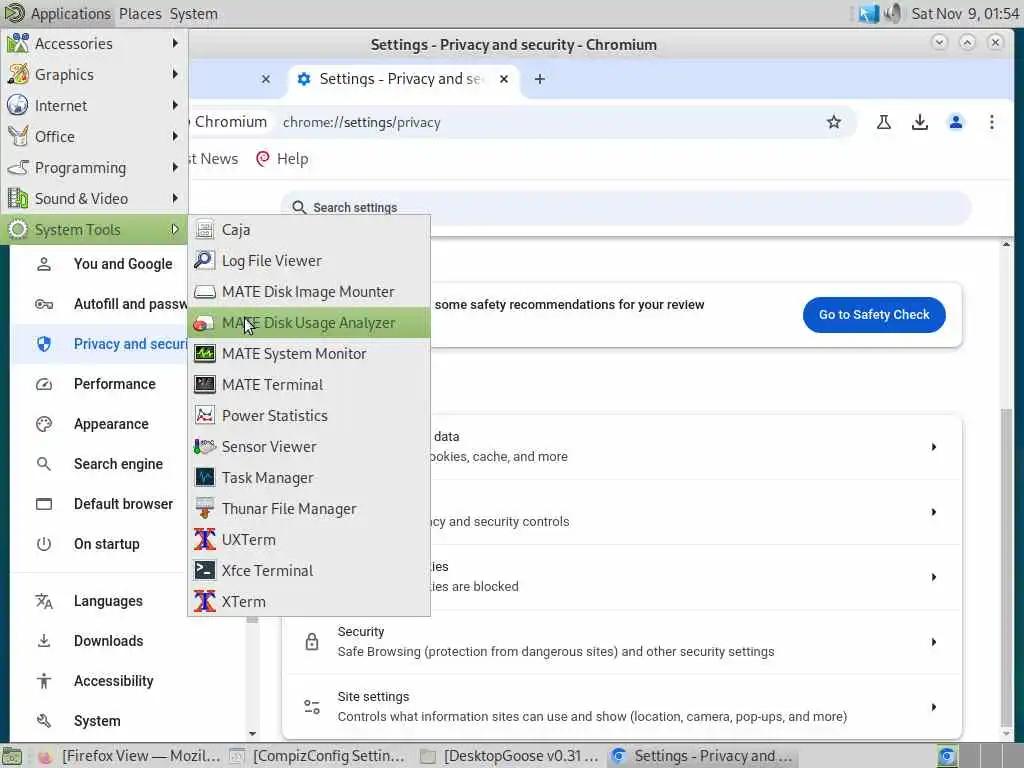Click the Go to Safety Check button
This screenshot has height=768, width=1024.
click(874, 315)
